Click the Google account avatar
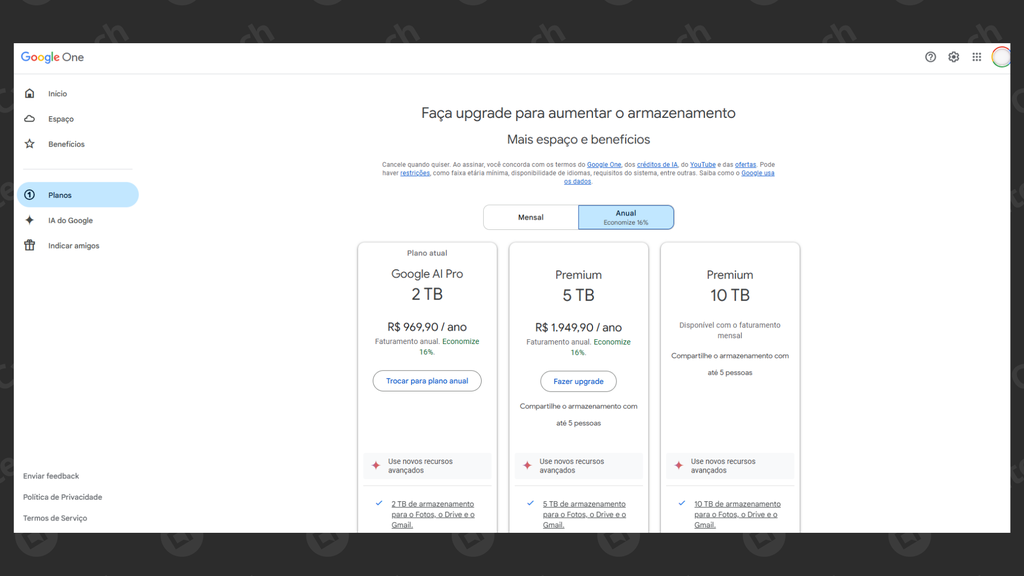Screen dimensions: 1024x576 [x=1000, y=58]
